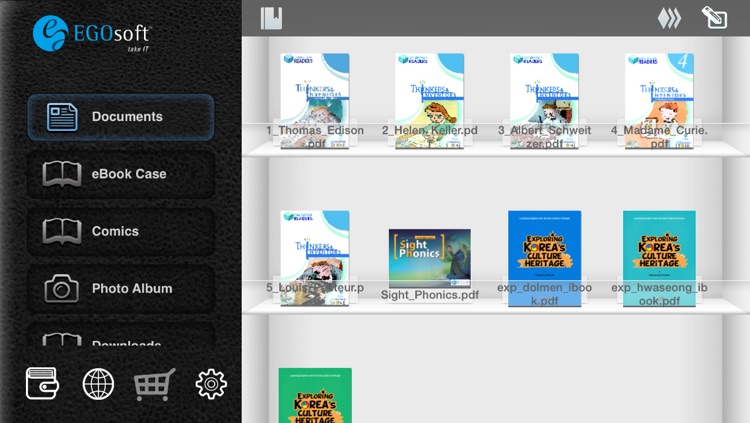Click the Documents newspaper icon
Viewport: 750px width, 423px height.
click(62, 117)
